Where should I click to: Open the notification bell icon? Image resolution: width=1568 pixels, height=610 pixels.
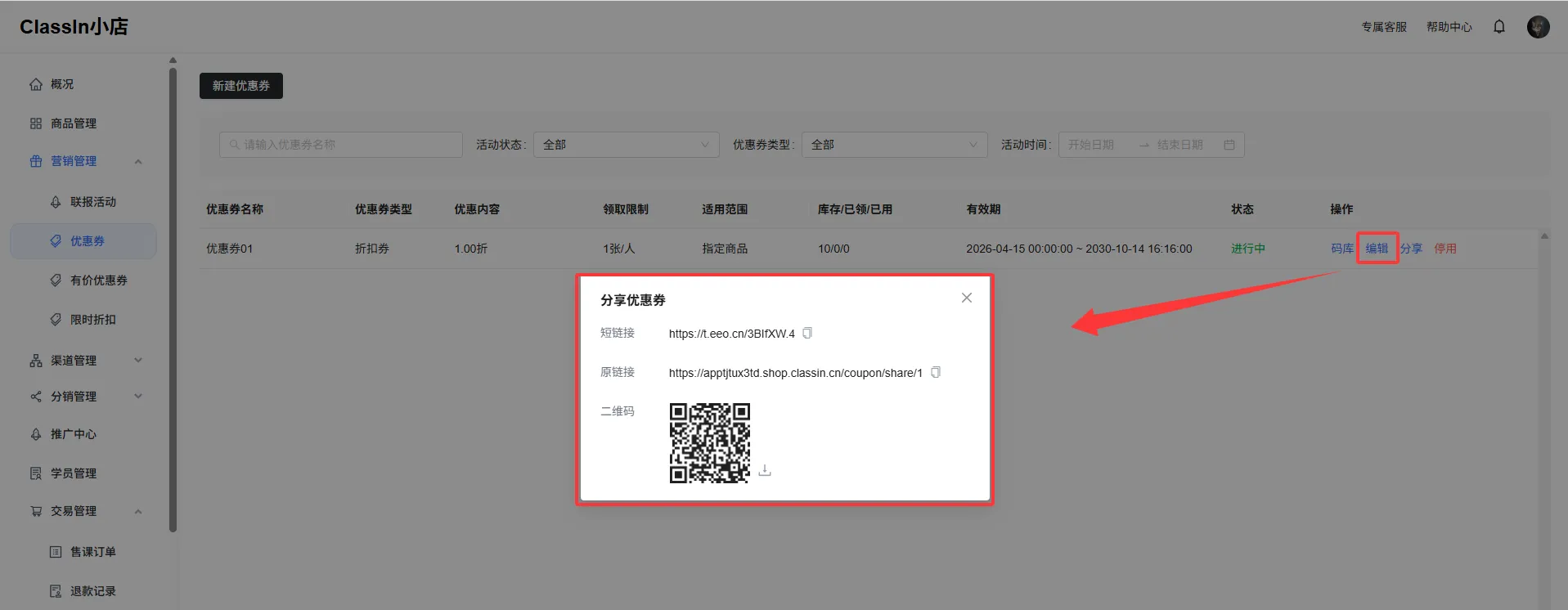click(x=1498, y=27)
